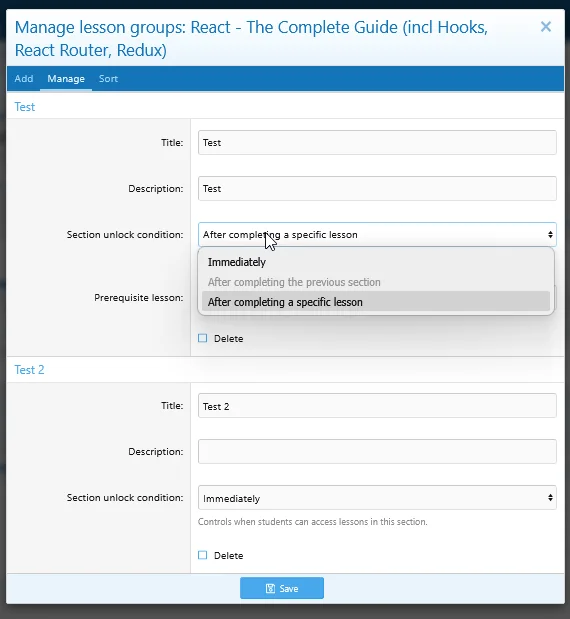This screenshot has width=570, height=619.
Task: Tick the Delete checkbox for Test section
Action: click(202, 338)
